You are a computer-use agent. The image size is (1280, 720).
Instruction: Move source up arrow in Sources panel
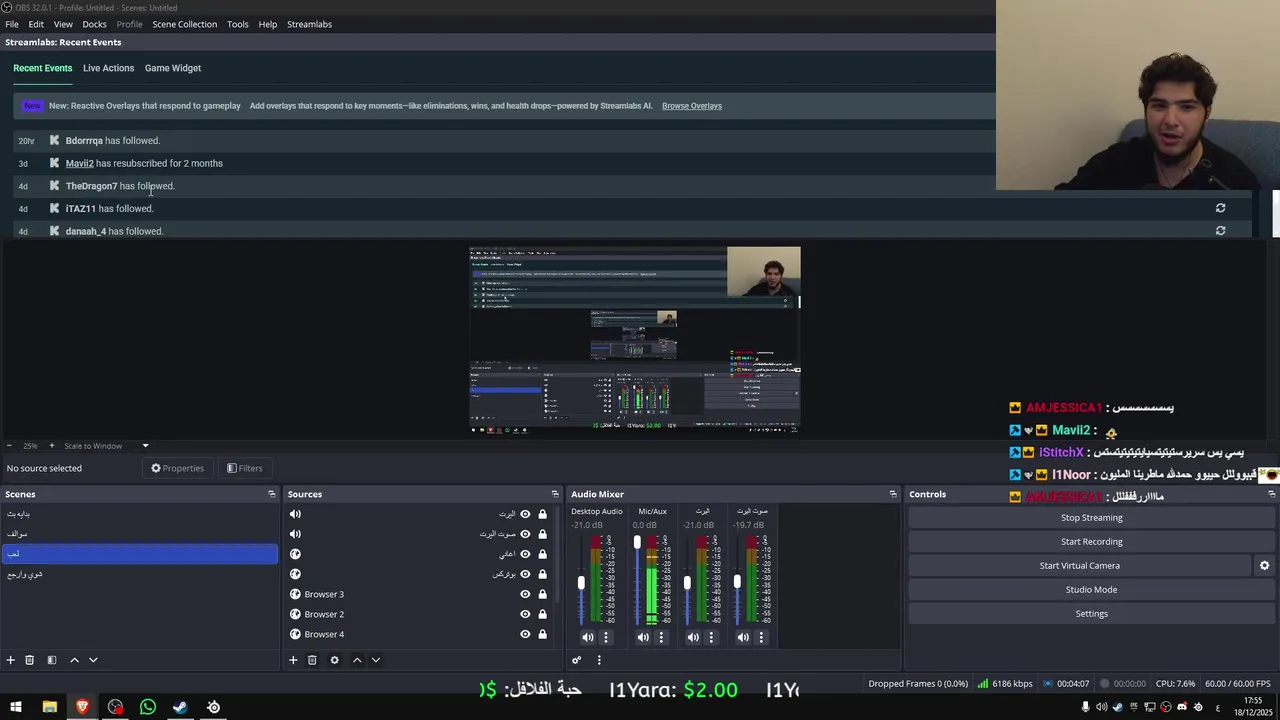tap(357, 660)
